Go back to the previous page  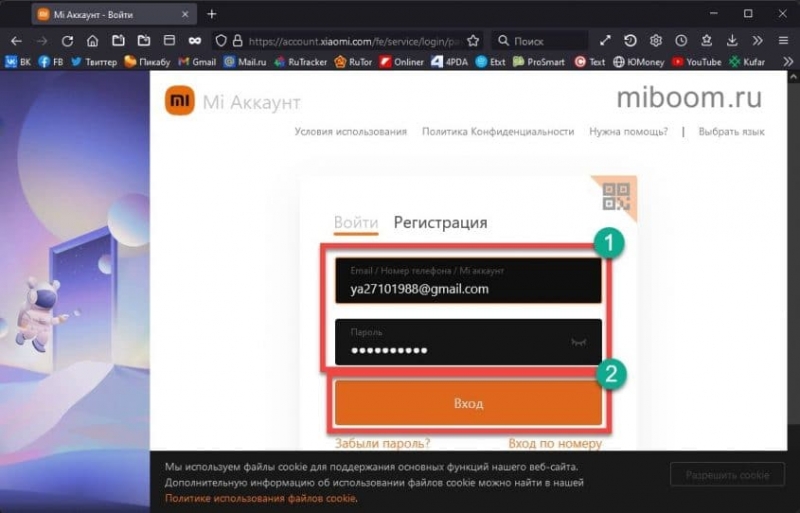(16, 41)
